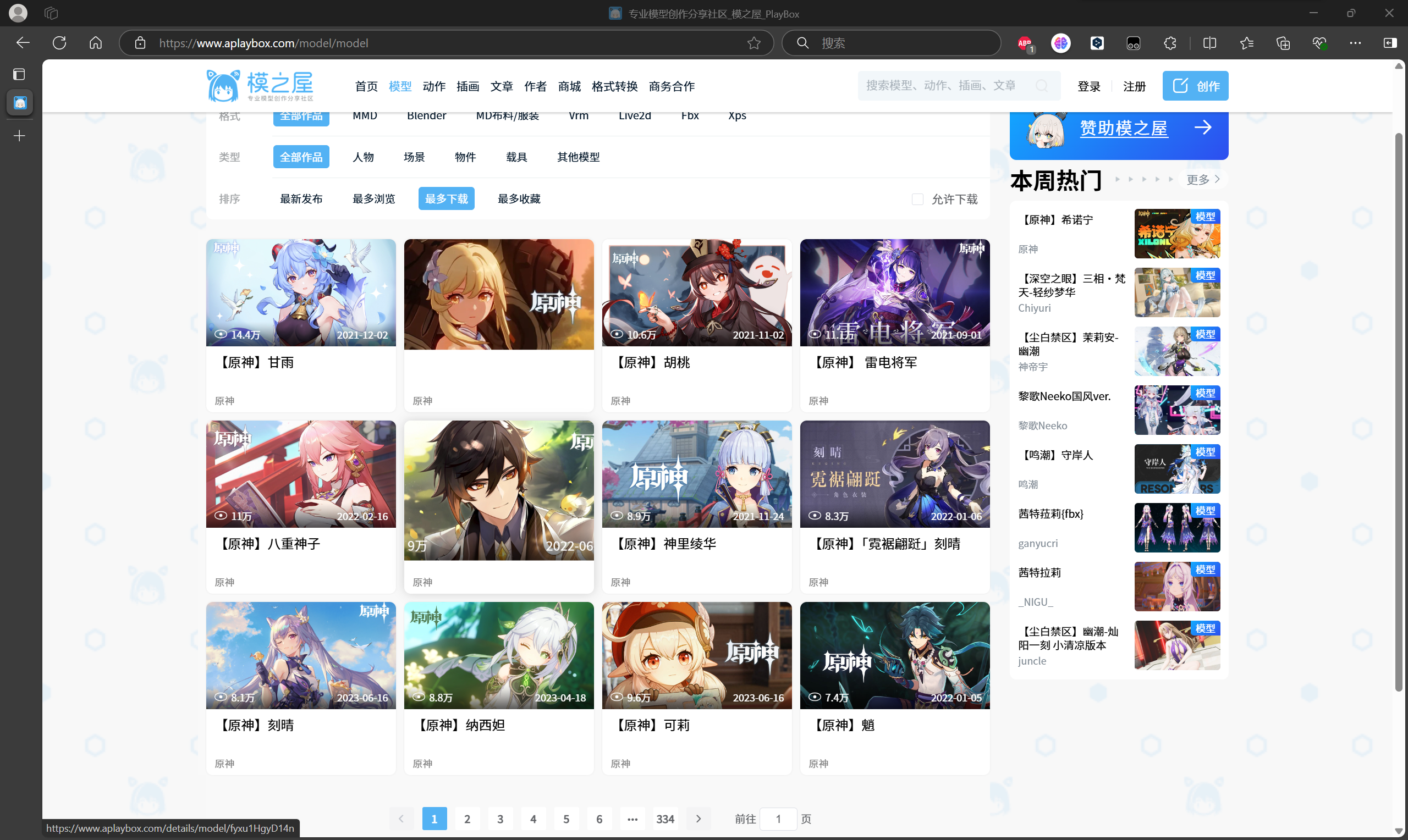Screen dimensions: 1408x840
Task: Toggle split screen view icon
Action: pyautogui.click(x=1209, y=43)
